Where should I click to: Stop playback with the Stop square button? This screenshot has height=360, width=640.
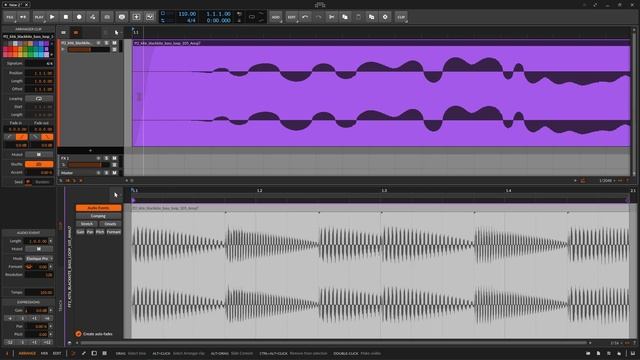click(x=66, y=17)
